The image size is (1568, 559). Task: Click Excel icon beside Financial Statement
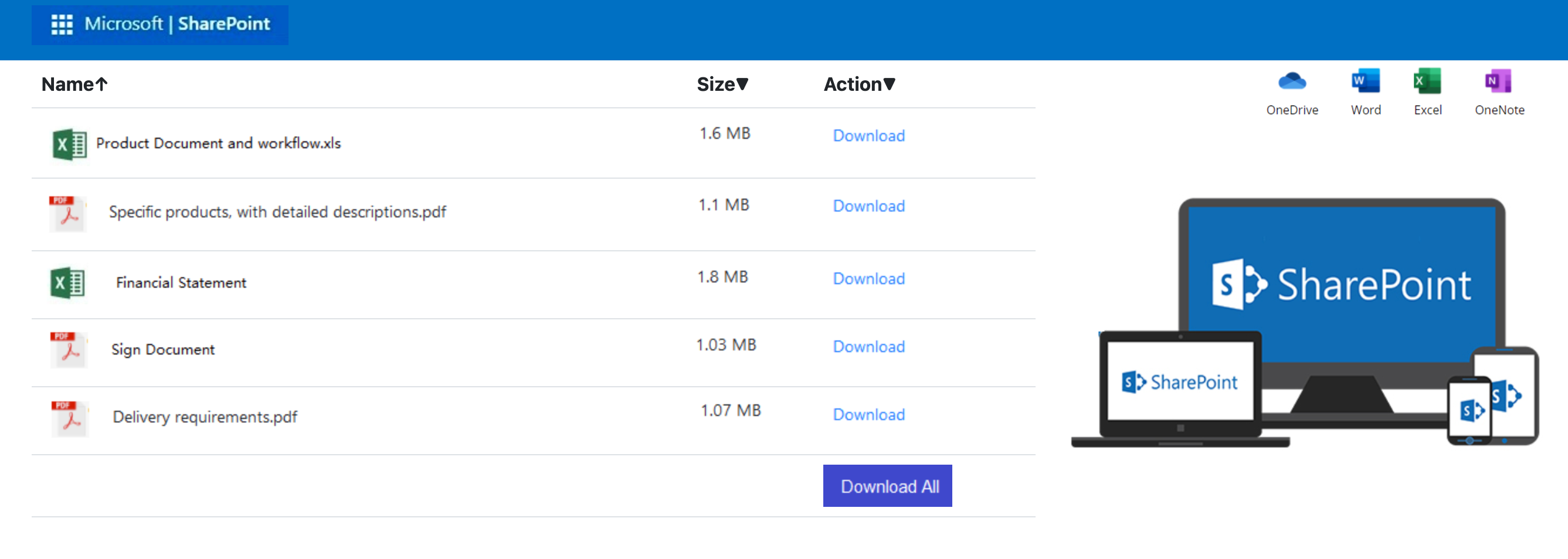(x=67, y=284)
